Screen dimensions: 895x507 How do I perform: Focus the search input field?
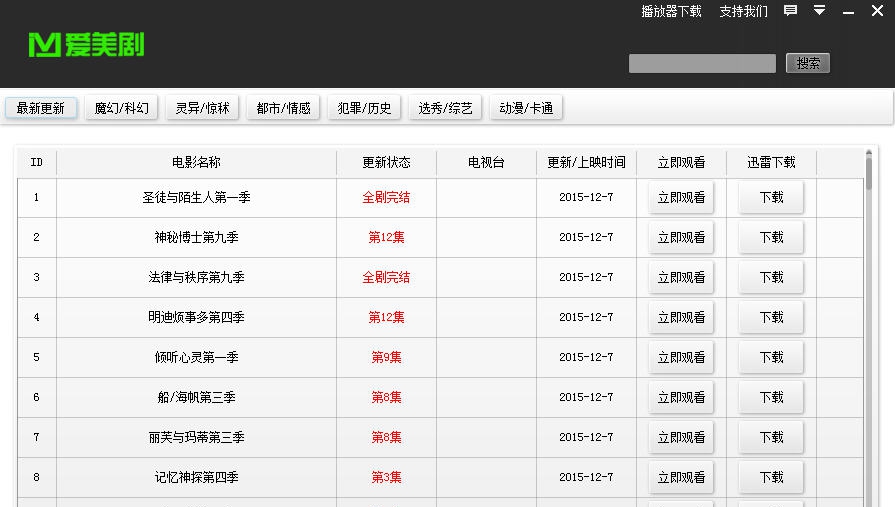tap(702, 63)
